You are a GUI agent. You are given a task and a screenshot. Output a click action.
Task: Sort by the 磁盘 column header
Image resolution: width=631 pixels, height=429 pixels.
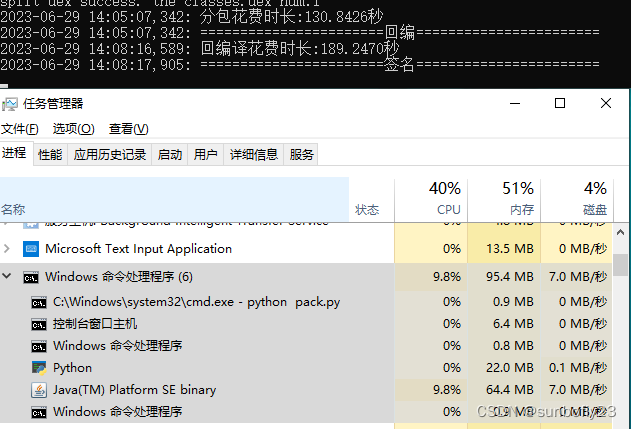tap(577, 200)
